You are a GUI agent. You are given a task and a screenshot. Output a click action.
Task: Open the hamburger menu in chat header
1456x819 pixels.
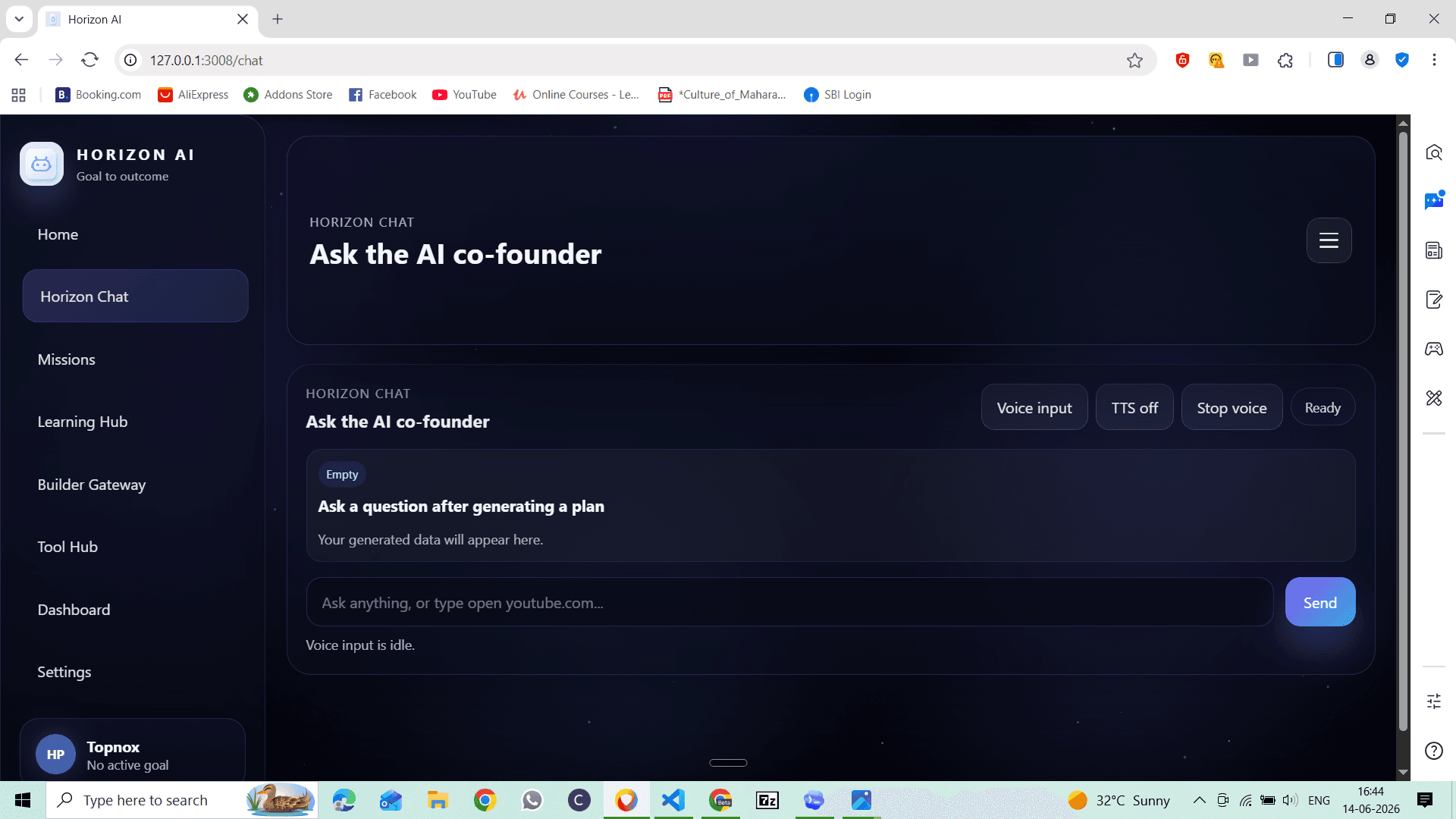(x=1329, y=240)
